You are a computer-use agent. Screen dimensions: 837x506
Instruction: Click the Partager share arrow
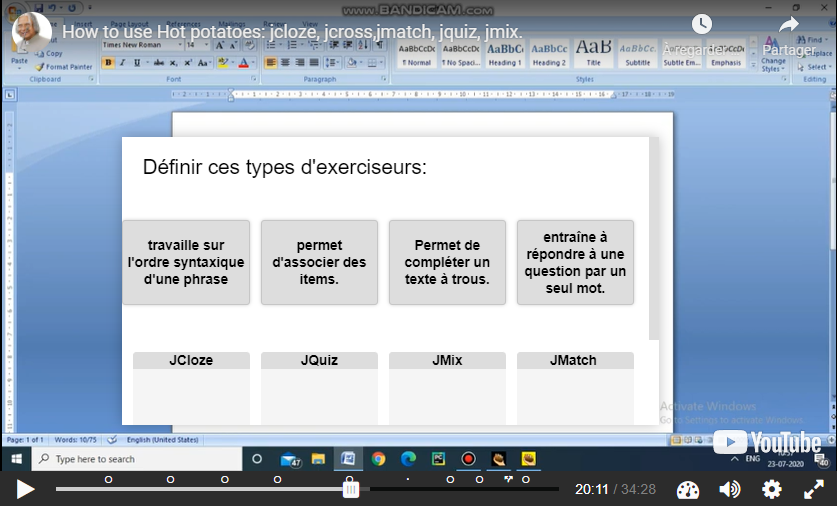[x=788, y=24]
